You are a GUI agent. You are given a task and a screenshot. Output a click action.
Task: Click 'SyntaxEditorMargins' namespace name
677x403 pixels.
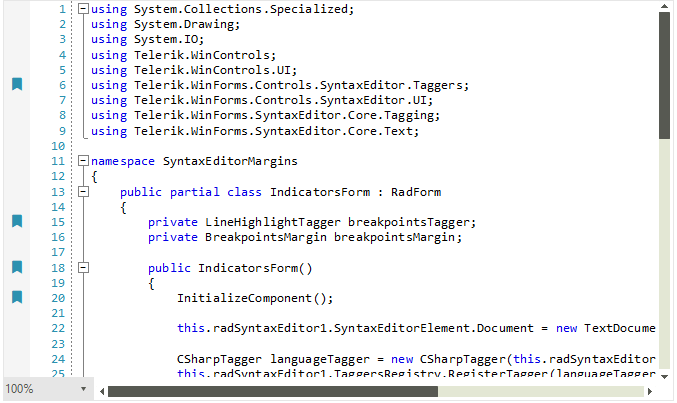(230, 162)
